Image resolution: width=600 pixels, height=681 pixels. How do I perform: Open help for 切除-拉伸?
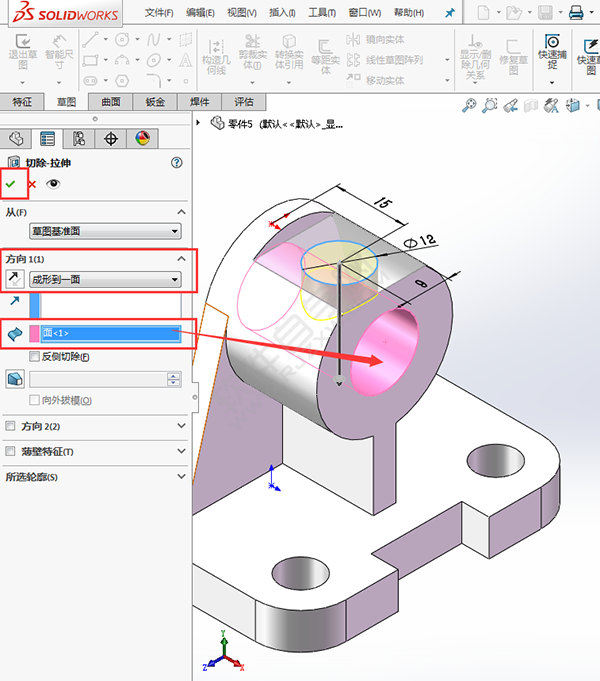coord(176,163)
